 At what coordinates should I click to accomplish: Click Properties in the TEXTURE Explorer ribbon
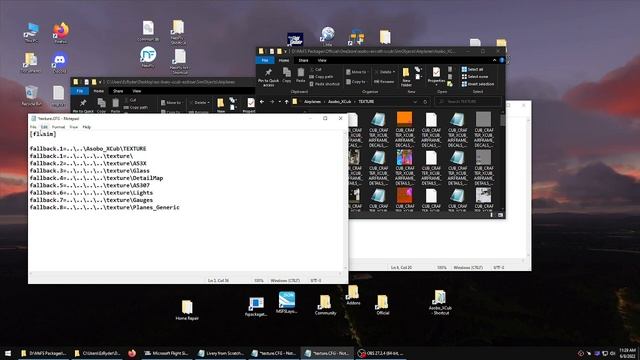coord(436,76)
